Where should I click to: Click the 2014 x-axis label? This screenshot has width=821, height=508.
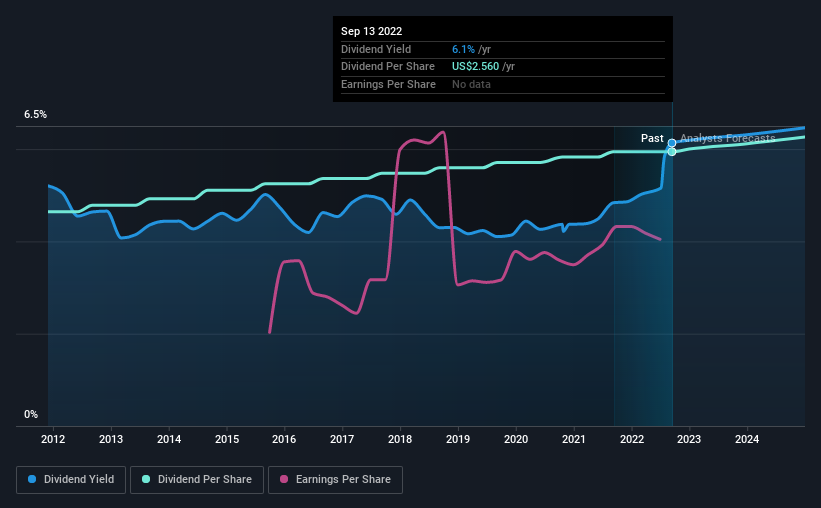tap(169, 439)
